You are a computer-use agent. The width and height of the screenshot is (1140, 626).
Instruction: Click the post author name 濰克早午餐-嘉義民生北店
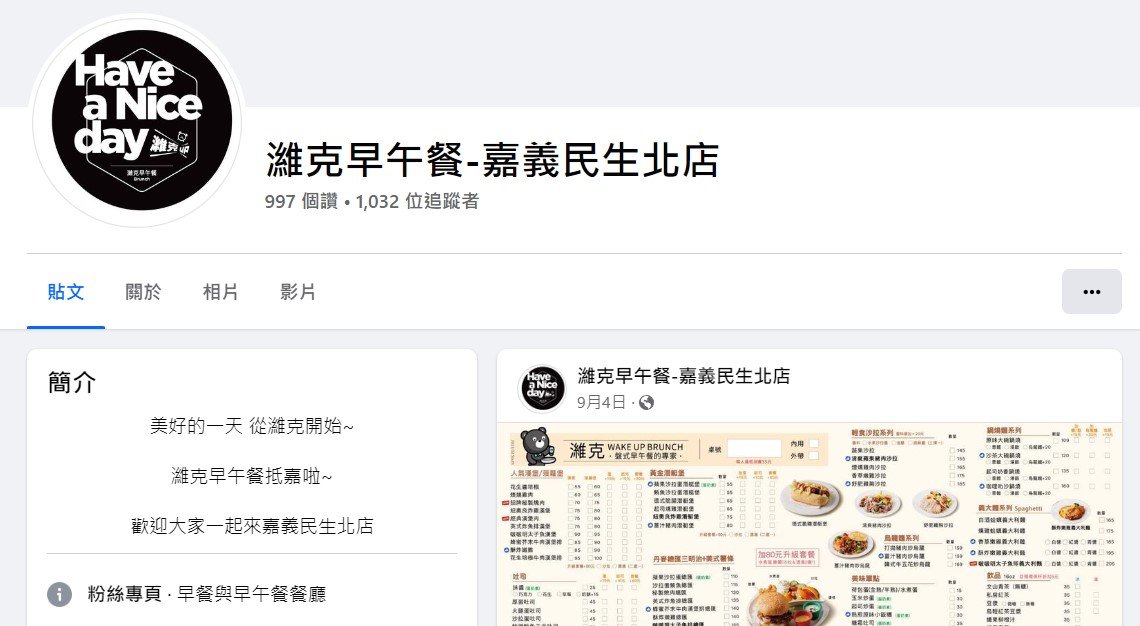(683, 376)
